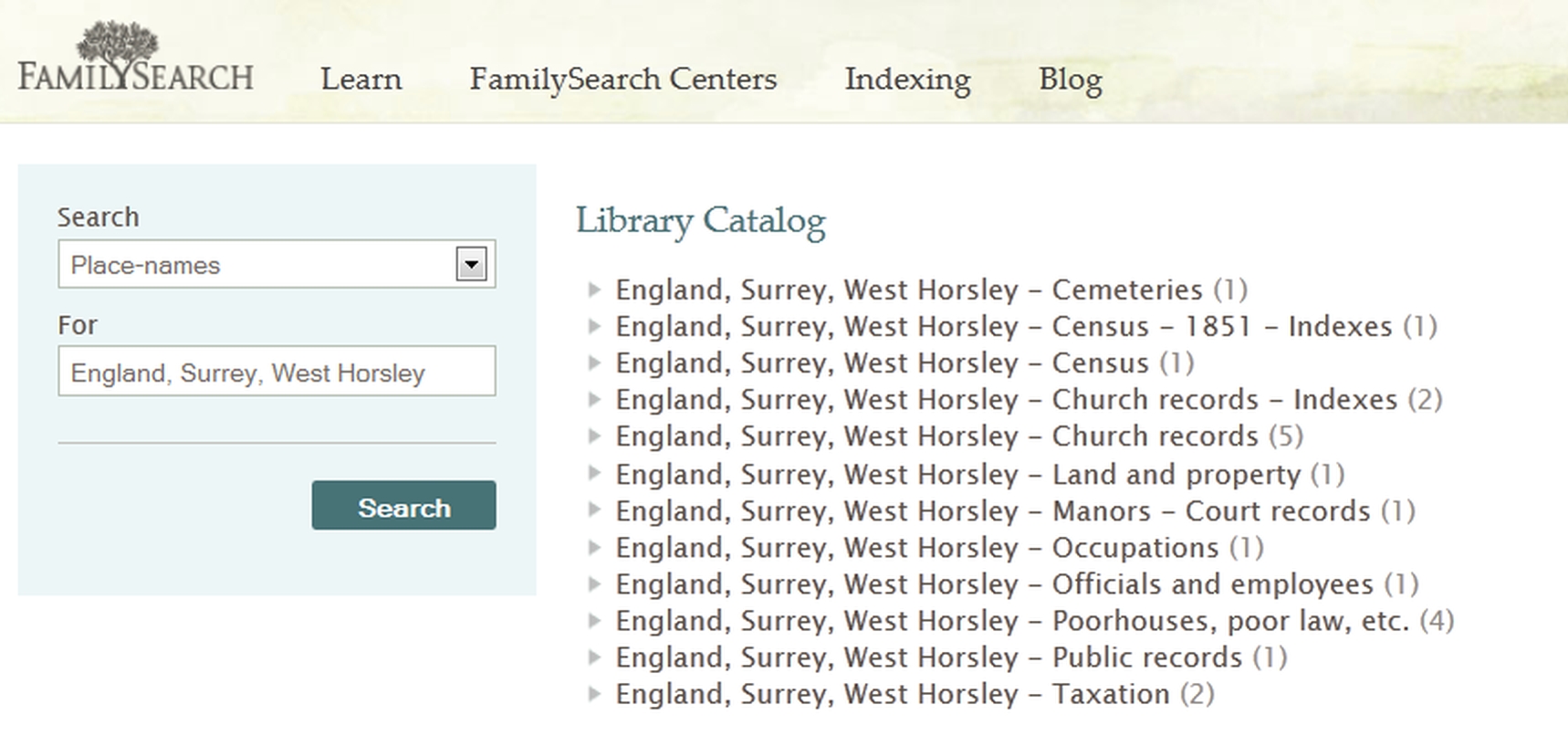This screenshot has width=1568, height=747.
Task: Expand the Church records Indexes triangle
Action: pos(594,400)
